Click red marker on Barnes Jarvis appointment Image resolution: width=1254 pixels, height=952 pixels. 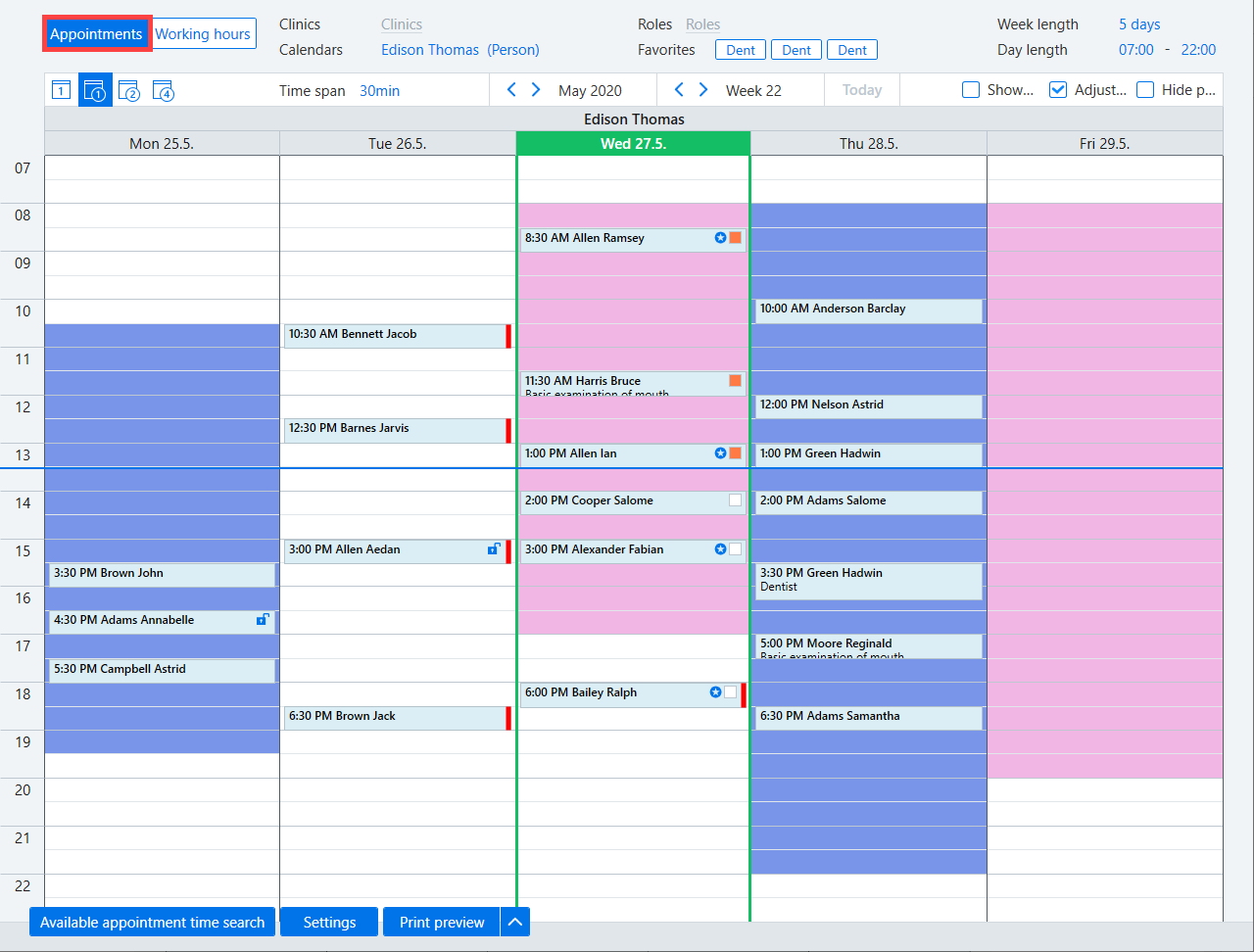click(x=508, y=431)
